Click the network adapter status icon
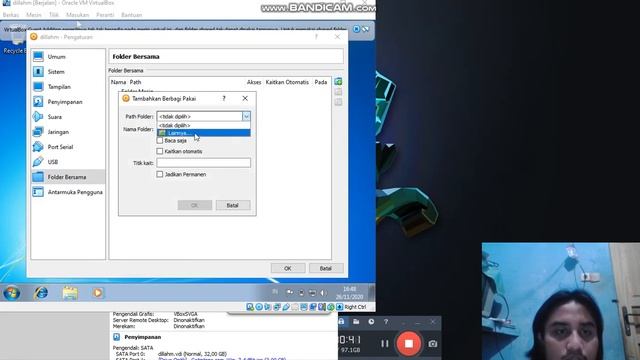This screenshot has height=360, width=640. tap(277, 307)
